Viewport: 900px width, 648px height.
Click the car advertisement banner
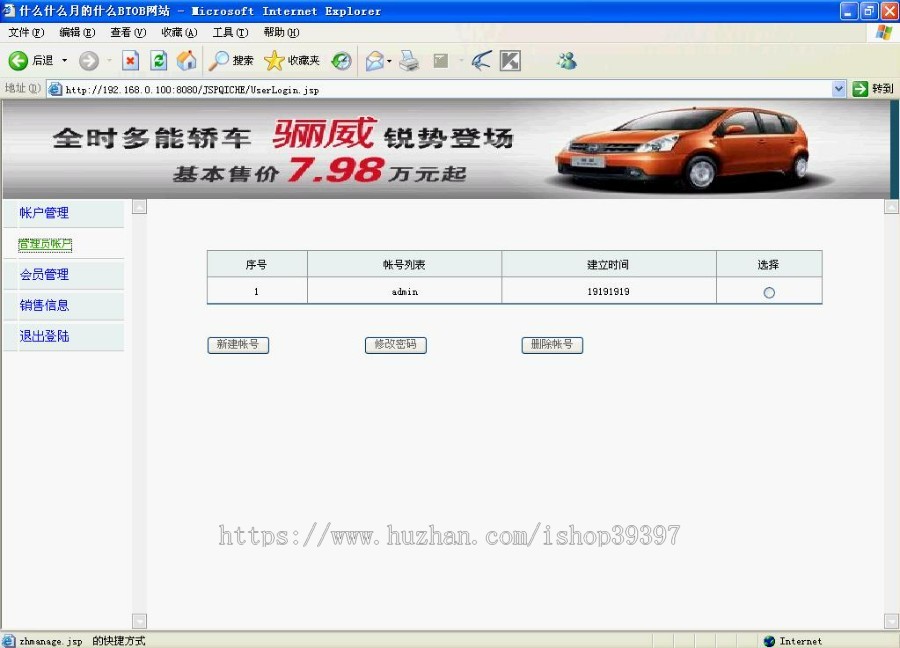pos(447,149)
